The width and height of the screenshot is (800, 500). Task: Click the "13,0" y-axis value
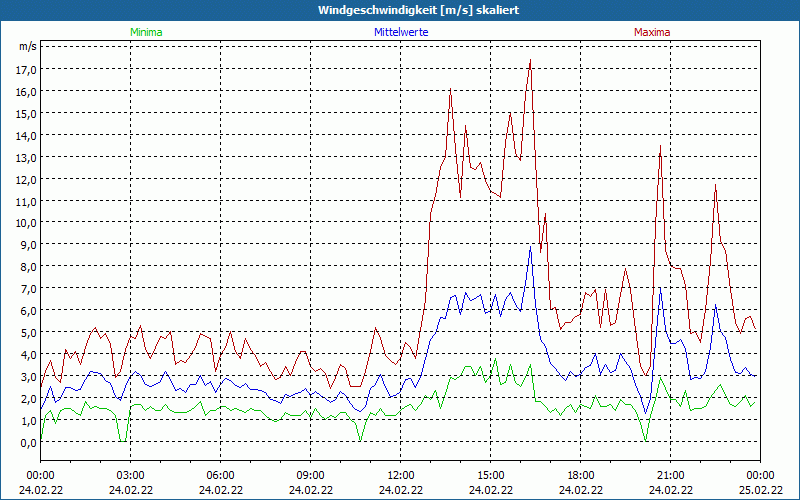[x=26, y=157]
